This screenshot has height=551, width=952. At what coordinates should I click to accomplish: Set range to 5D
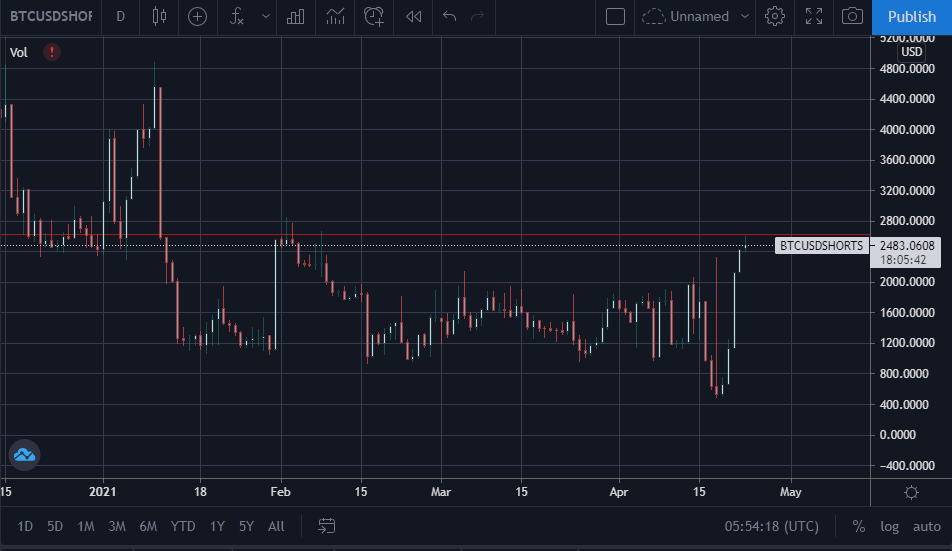coord(55,526)
